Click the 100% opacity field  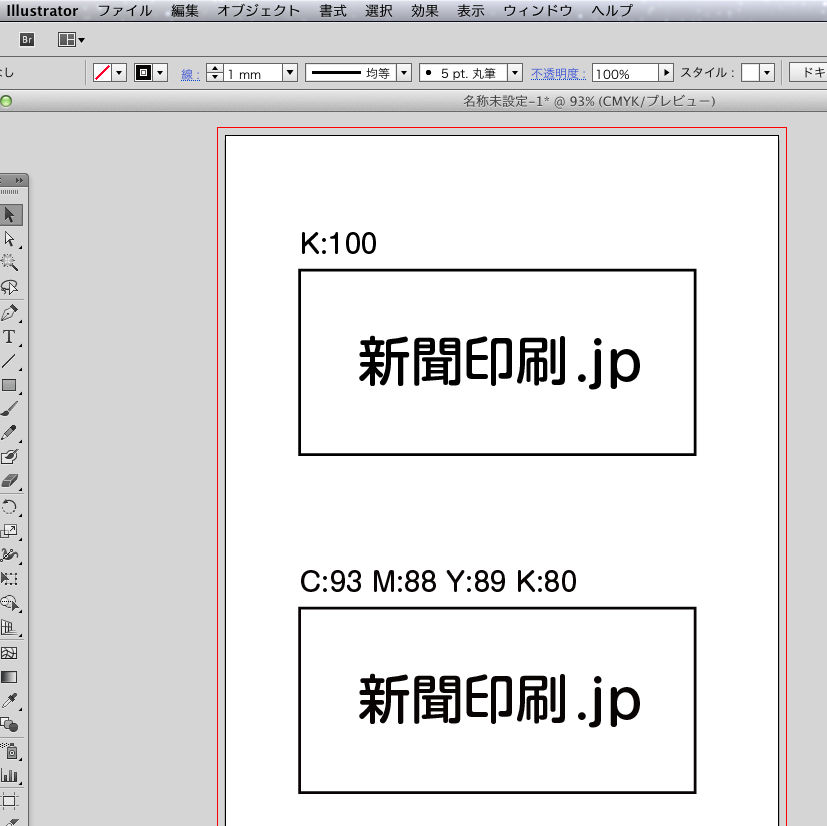(626, 73)
